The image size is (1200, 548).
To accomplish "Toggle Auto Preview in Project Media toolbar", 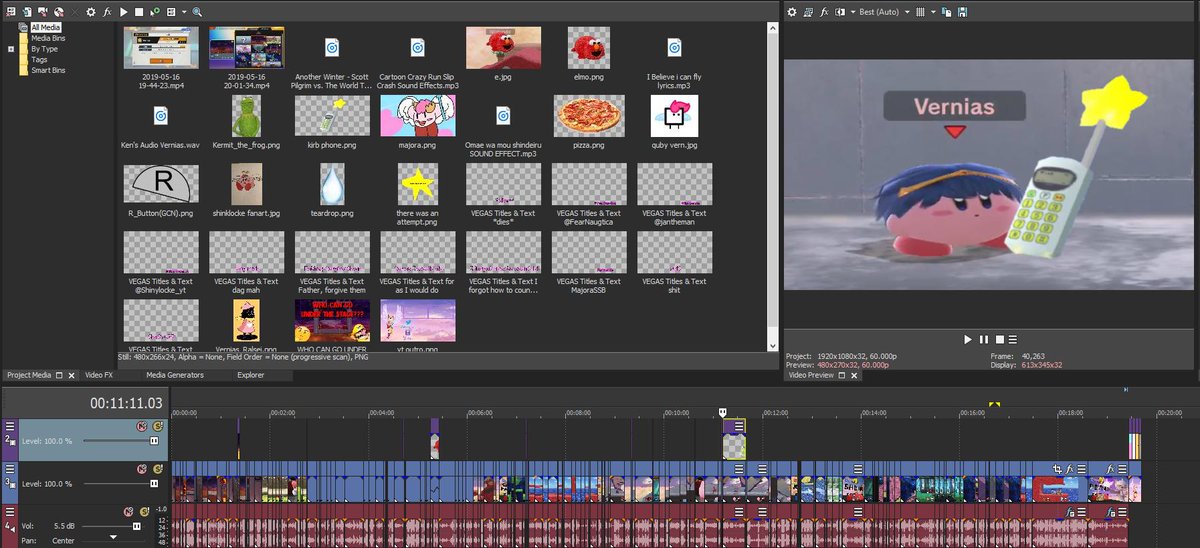I will [x=155, y=12].
